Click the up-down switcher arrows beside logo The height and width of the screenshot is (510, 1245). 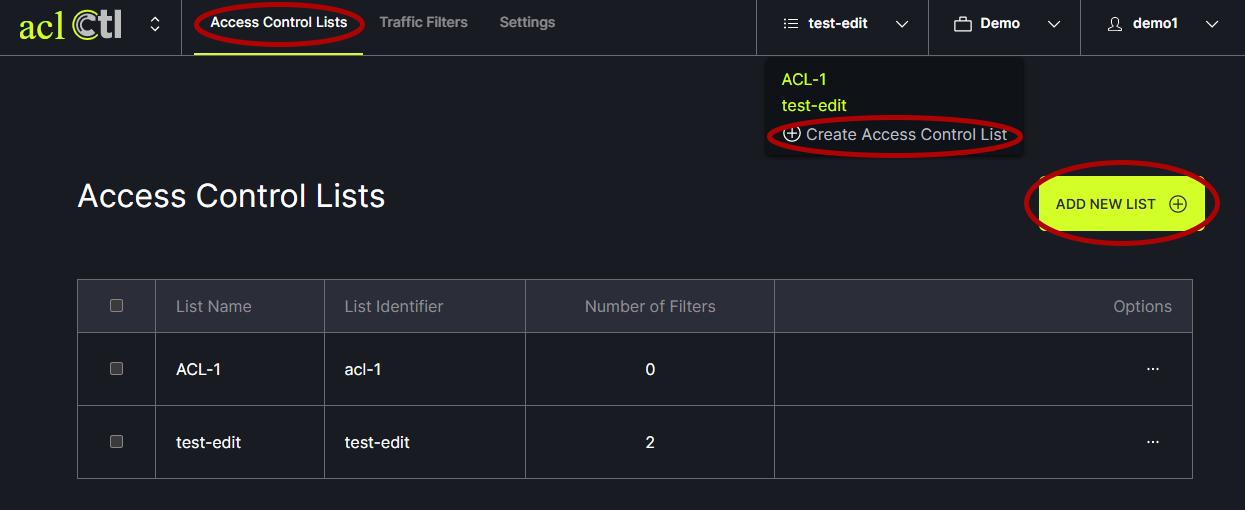click(155, 24)
